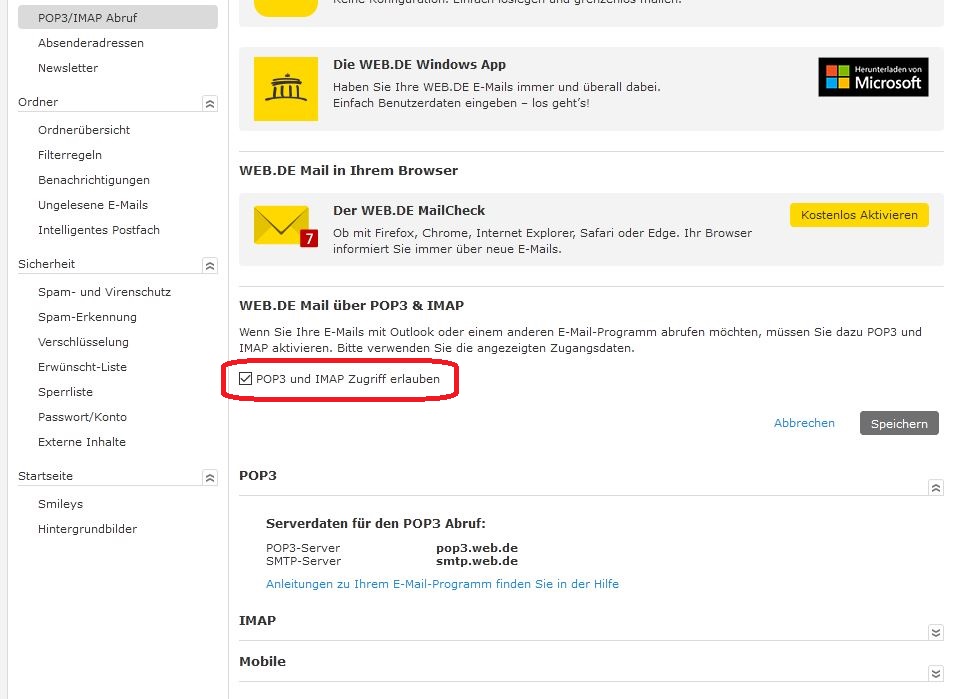Expand the IMAP section
Image resolution: width=971 pixels, height=699 pixels.
click(x=936, y=632)
